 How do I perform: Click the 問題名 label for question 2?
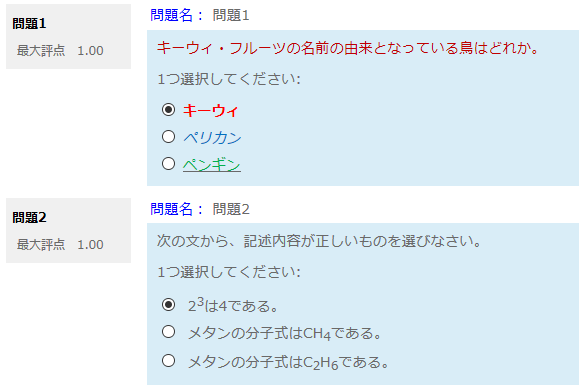[x=177, y=209]
